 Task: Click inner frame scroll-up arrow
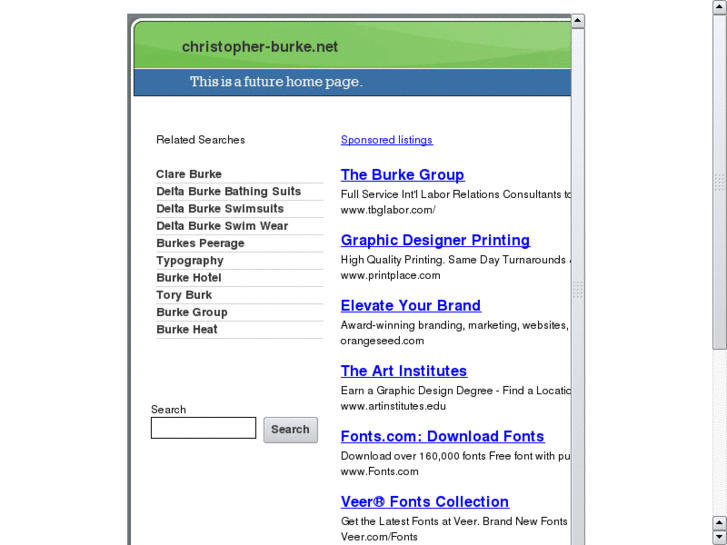[x=578, y=21]
